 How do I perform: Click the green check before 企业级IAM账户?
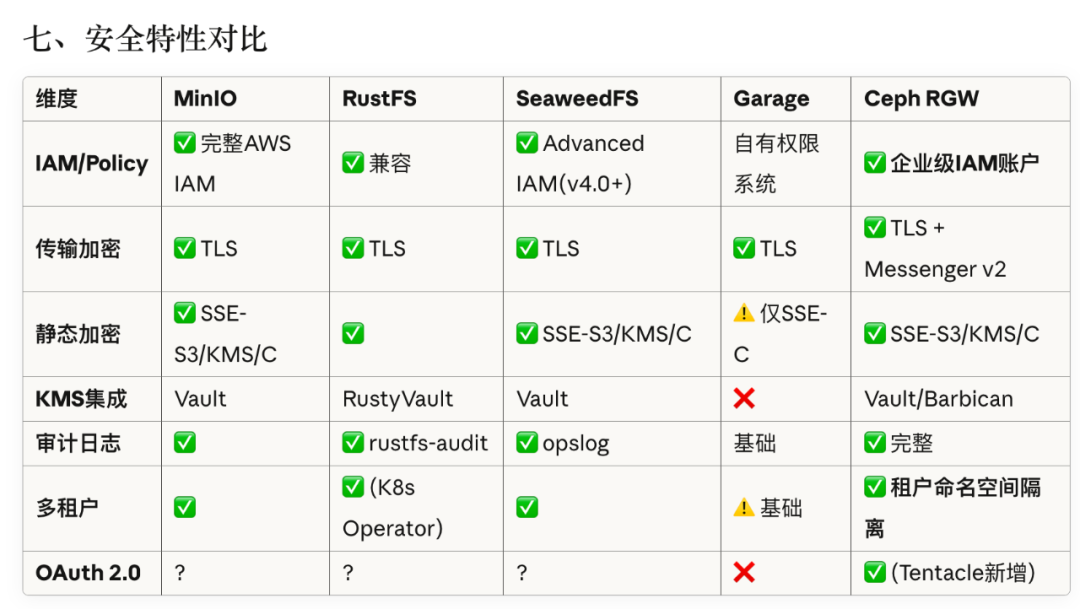(x=875, y=163)
